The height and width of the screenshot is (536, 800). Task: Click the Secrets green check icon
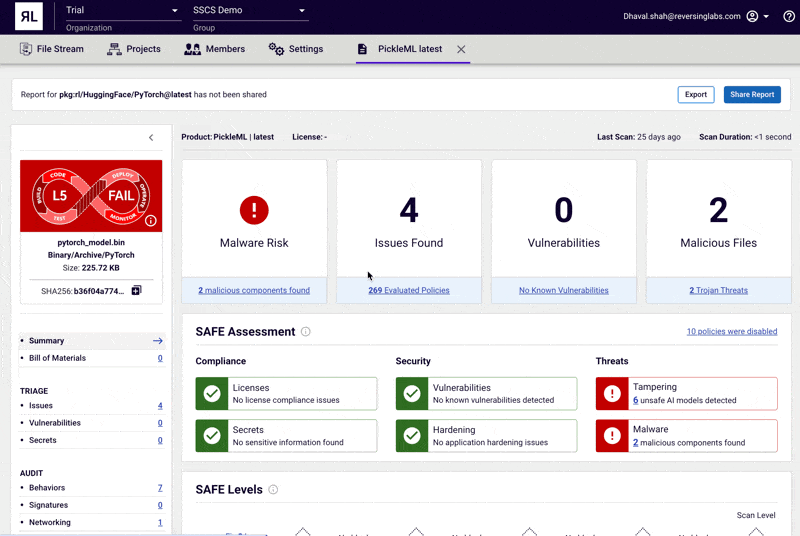[212, 436]
